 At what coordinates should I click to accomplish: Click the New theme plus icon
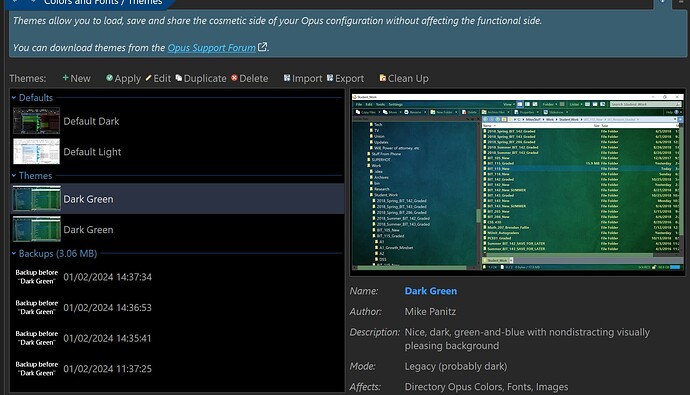tap(65, 78)
